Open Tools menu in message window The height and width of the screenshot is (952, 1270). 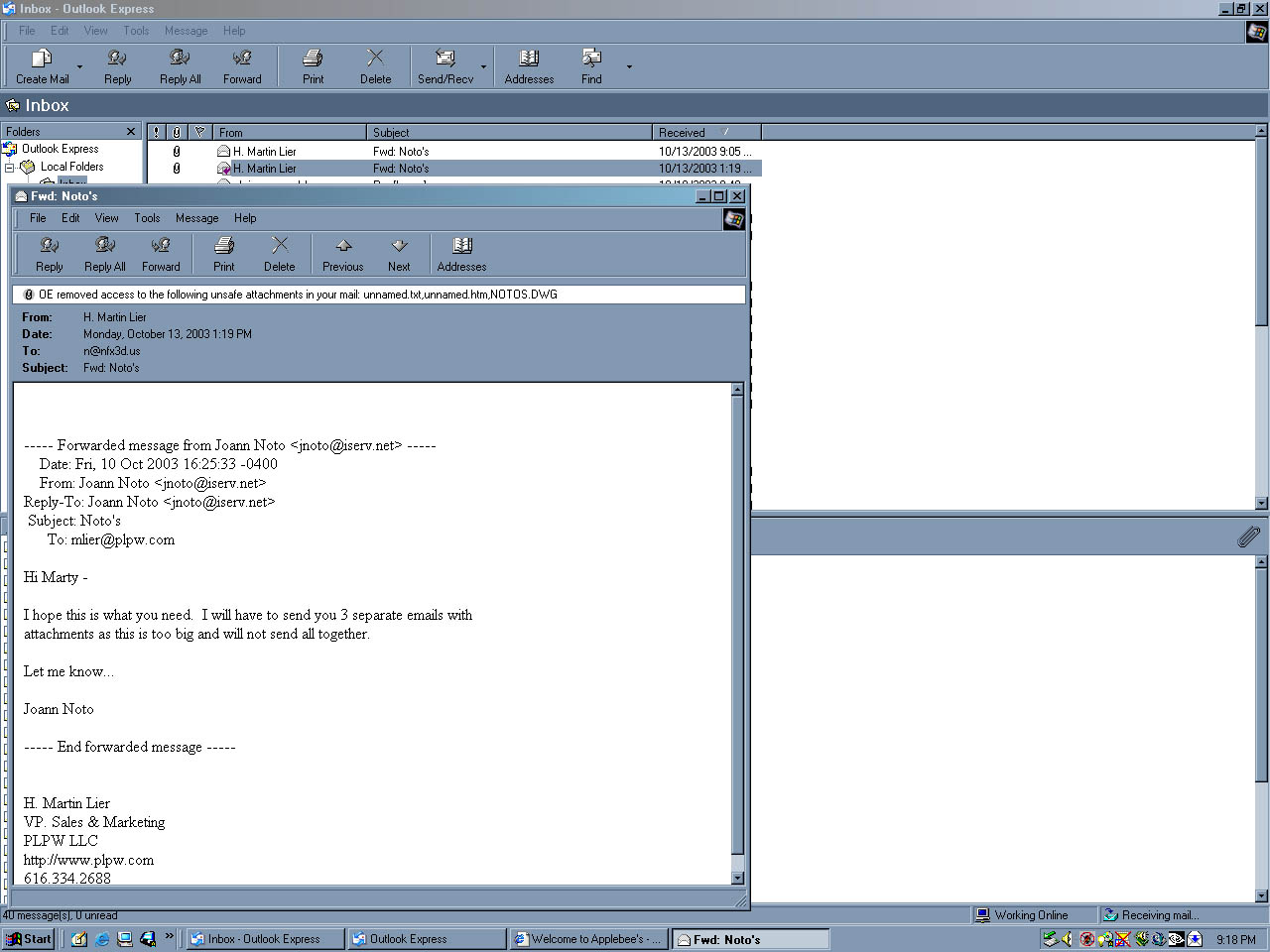pyautogui.click(x=147, y=218)
